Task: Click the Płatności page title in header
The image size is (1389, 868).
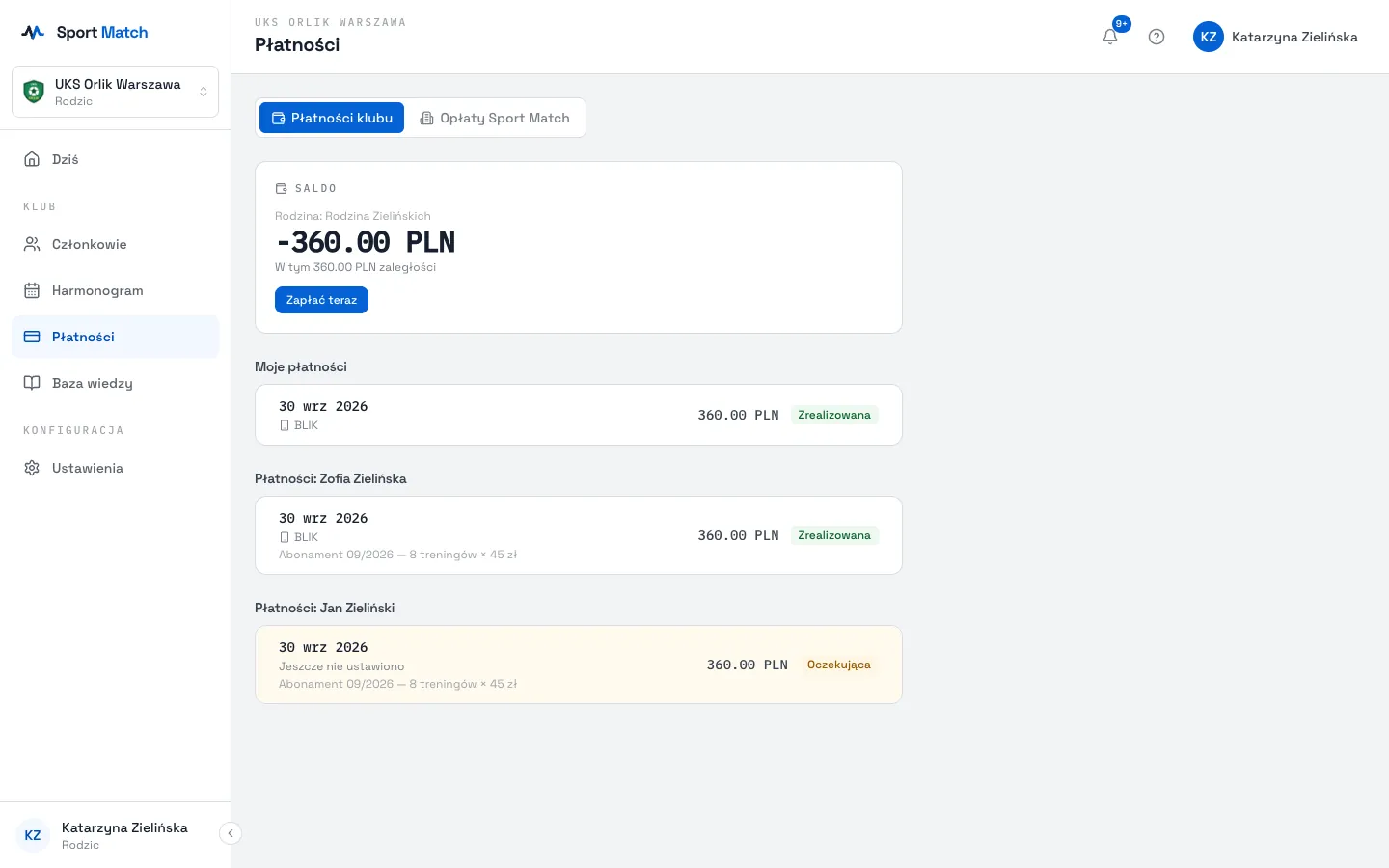Action: coord(297,44)
